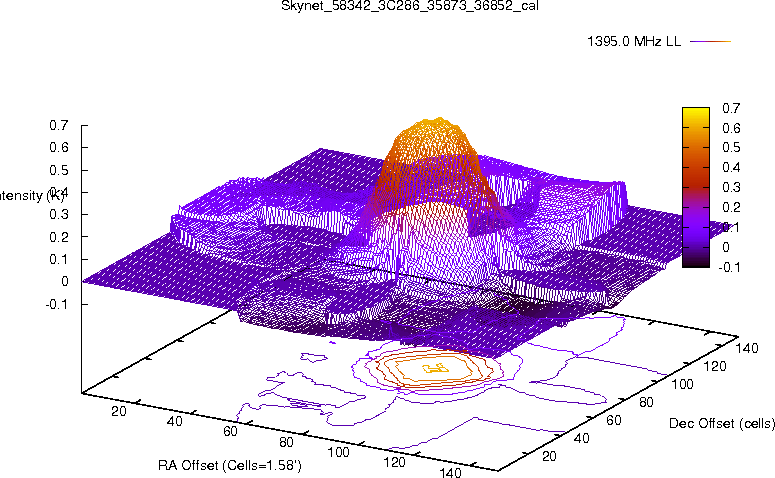The width and height of the screenshot is (775, 478).
Task: Click the color bar gradient scale
Action: [x=695, y=187]
